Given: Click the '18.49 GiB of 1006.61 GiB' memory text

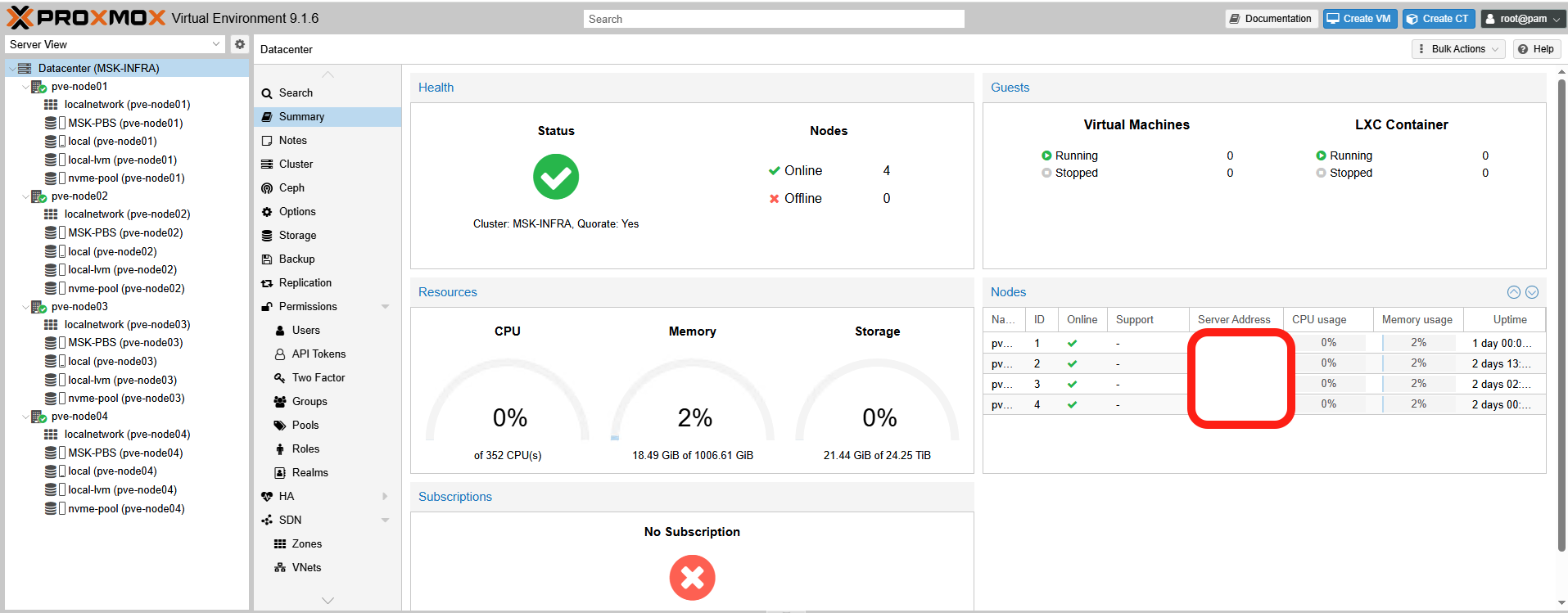Looking at the screenshot, I should click(x=693, y=456).
